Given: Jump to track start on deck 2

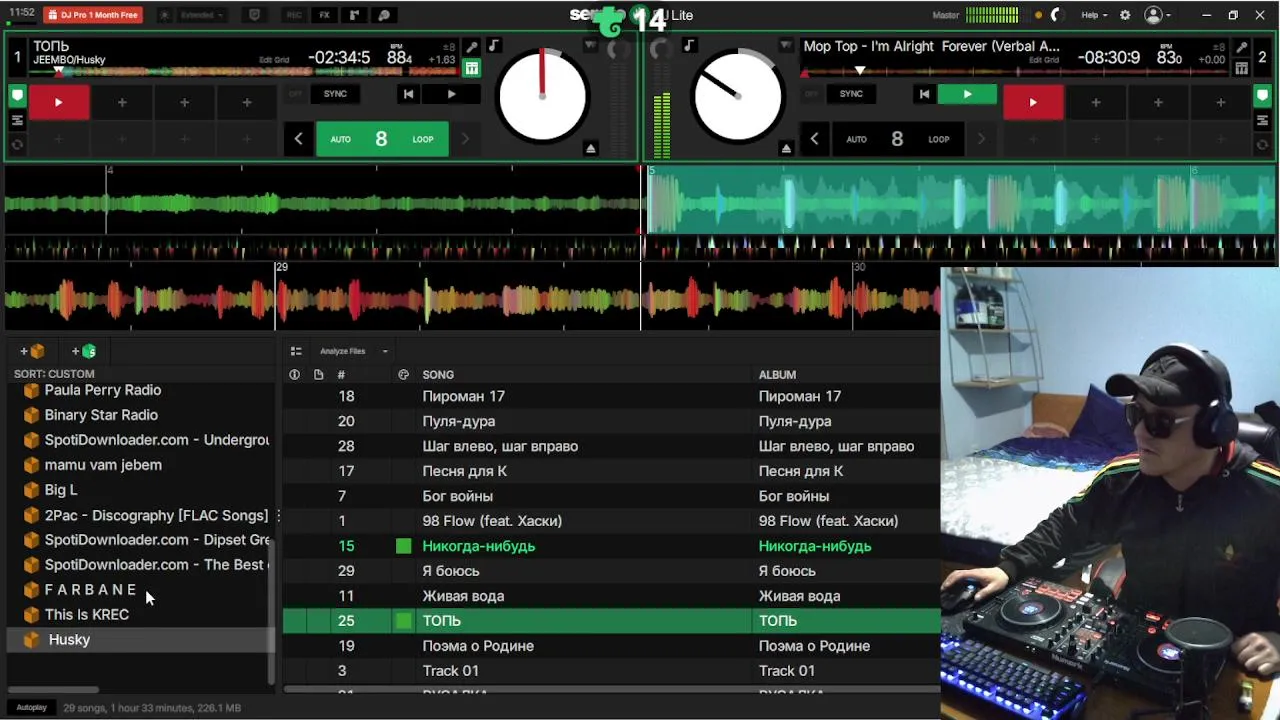Looking at the screenshot, I should 924,94.
